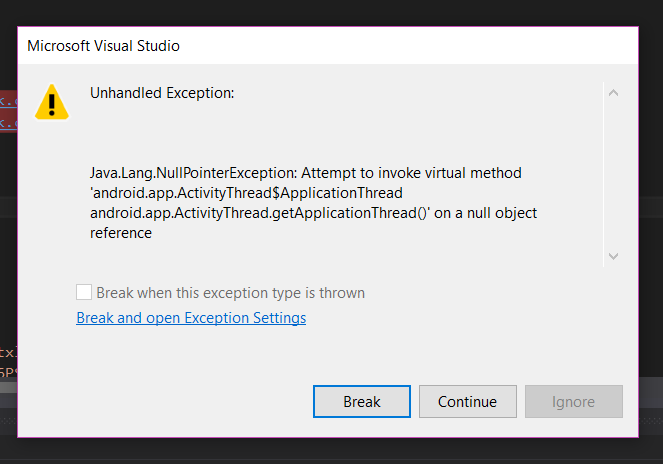Viewport: 663px width, 464px height.
Task: Click the Java.Lang.NullPointerException message line
Action: coord(306,173)
